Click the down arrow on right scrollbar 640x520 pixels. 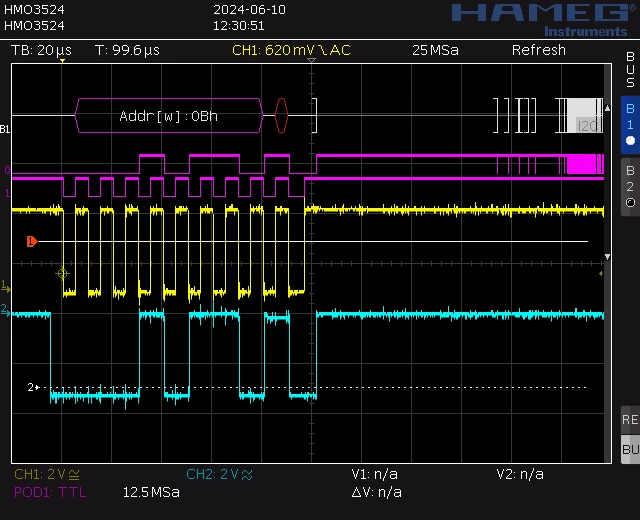(607, 257)
